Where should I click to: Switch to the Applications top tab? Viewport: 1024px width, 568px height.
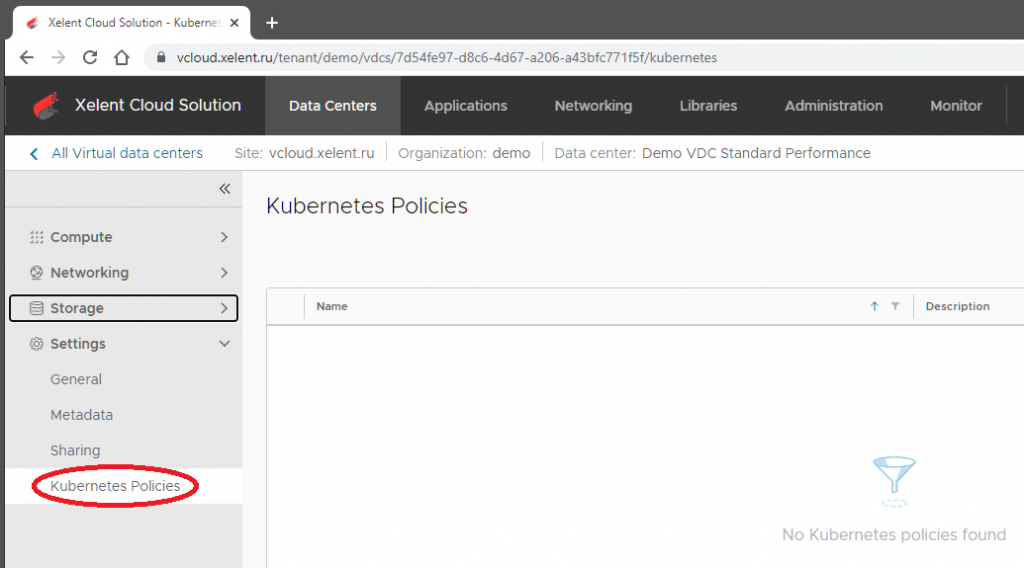tap(466, 106)
